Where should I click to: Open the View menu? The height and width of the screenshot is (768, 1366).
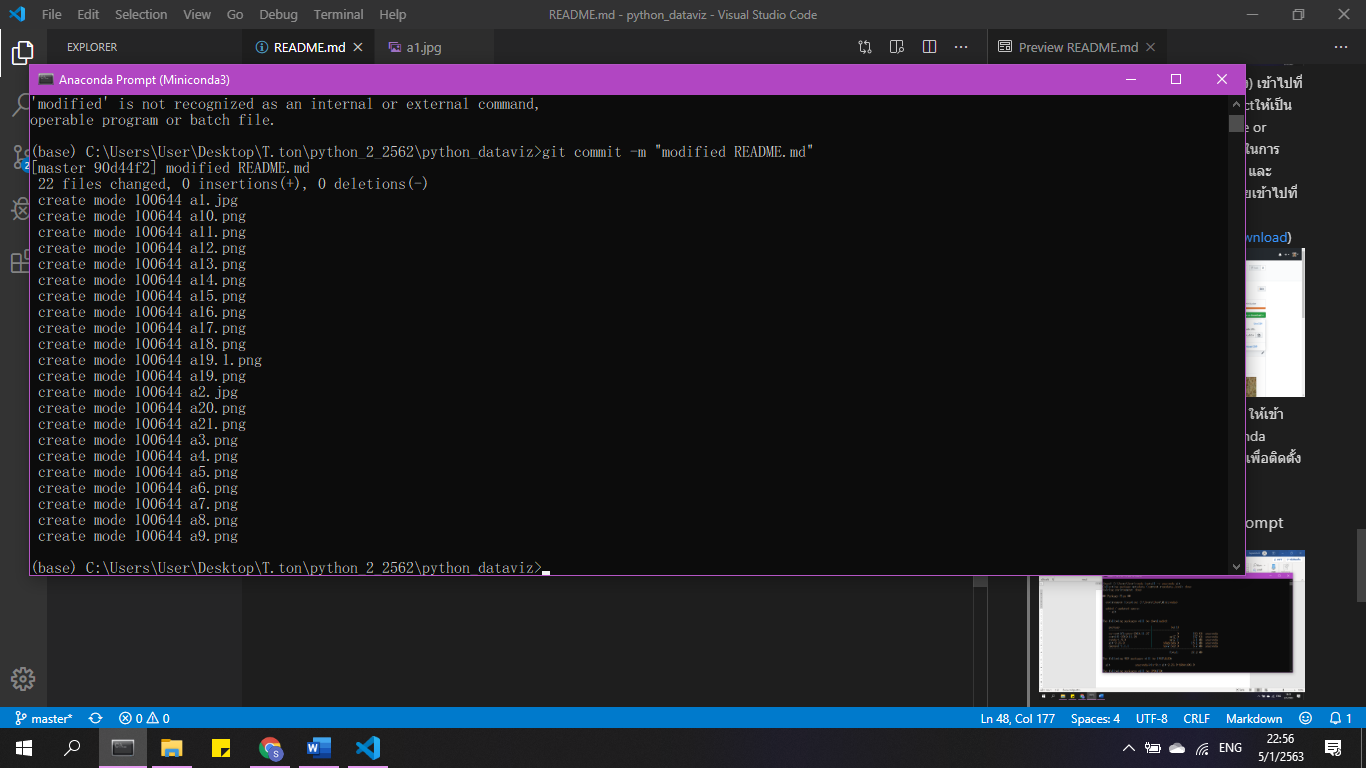click(197, 14)
